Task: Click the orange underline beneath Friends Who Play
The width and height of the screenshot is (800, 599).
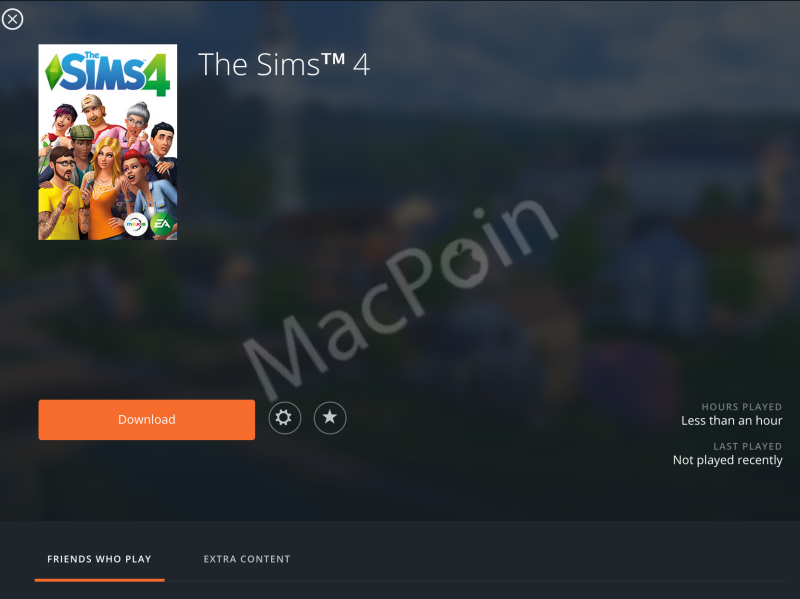Action: (x=99, y=580)
